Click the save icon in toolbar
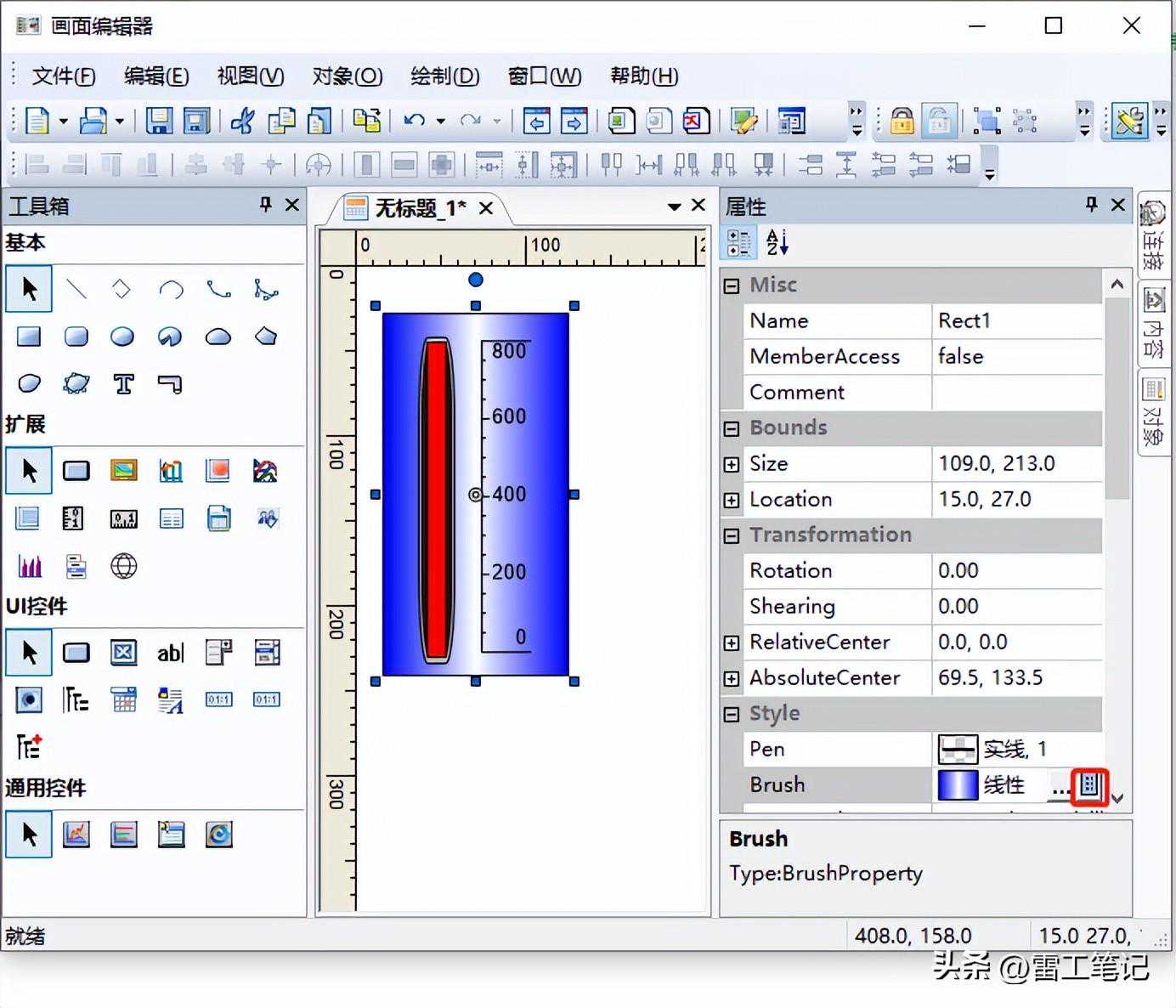The image size is (1176, 1008). point(159,122)
